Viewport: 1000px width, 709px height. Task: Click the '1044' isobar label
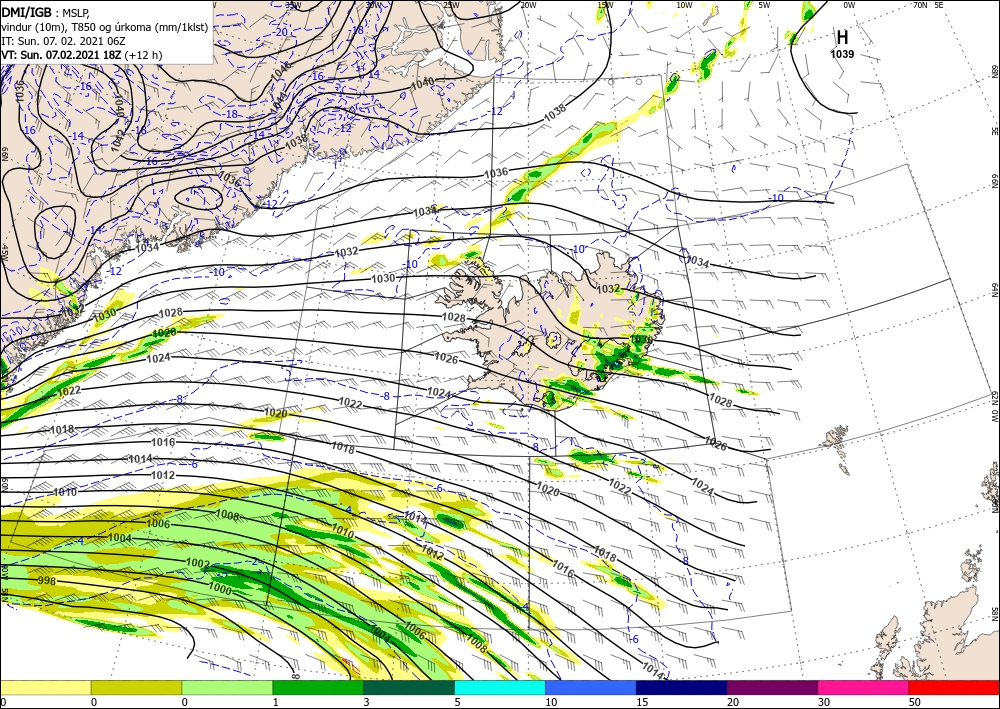click(279, 102)
